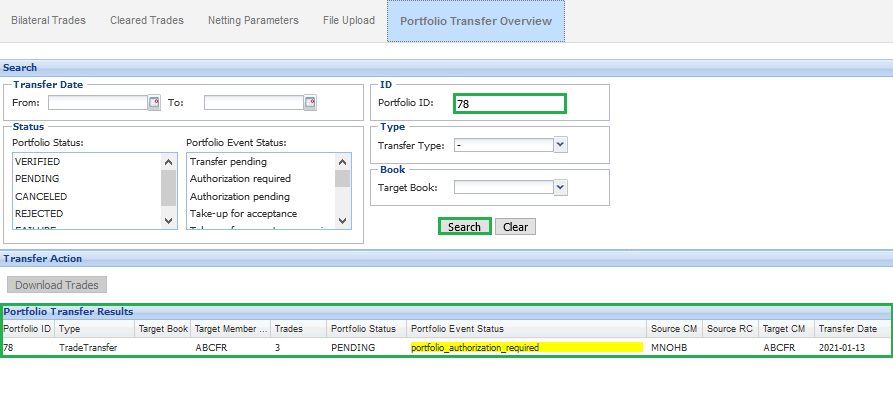This screenshot has width=893, height=394.
Task: Click the Portfolio Event Status down arrow
Action: coord(342,220)
